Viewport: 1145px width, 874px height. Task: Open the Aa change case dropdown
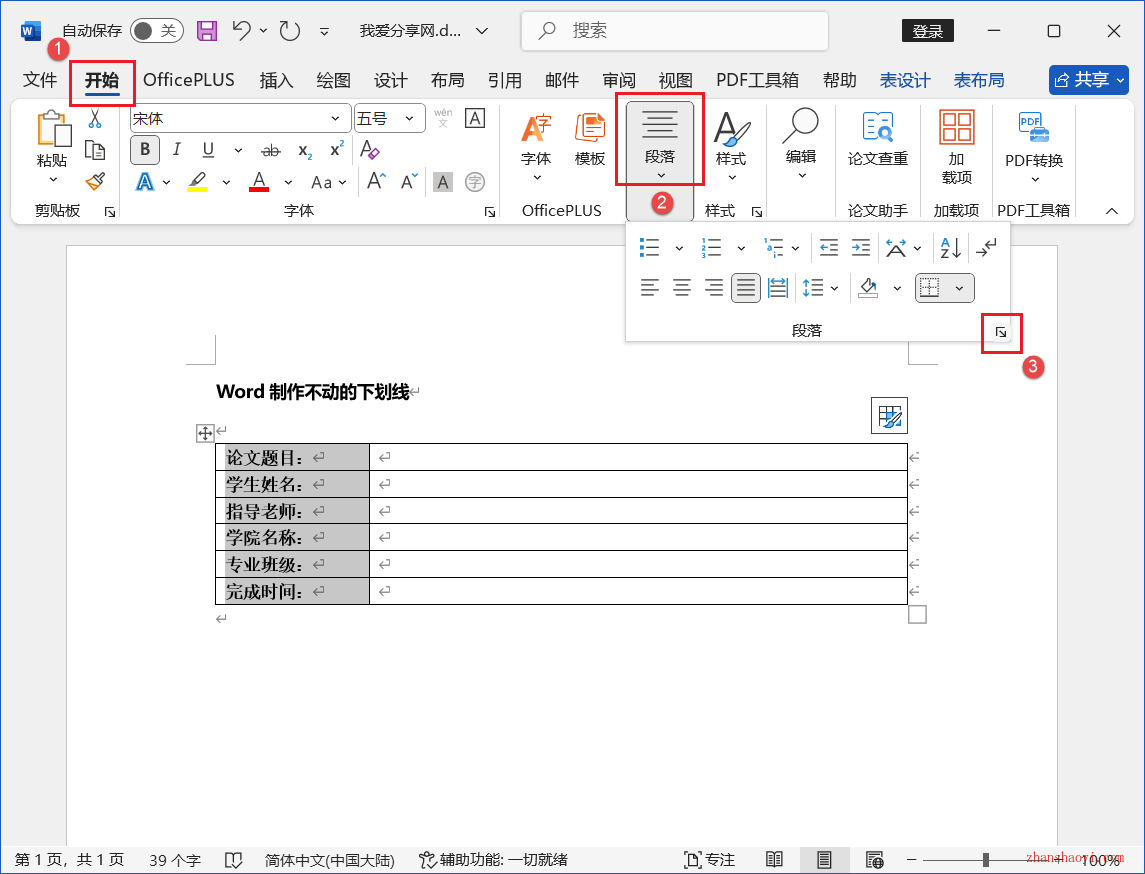pyautogui.click(x=329, y=182)
